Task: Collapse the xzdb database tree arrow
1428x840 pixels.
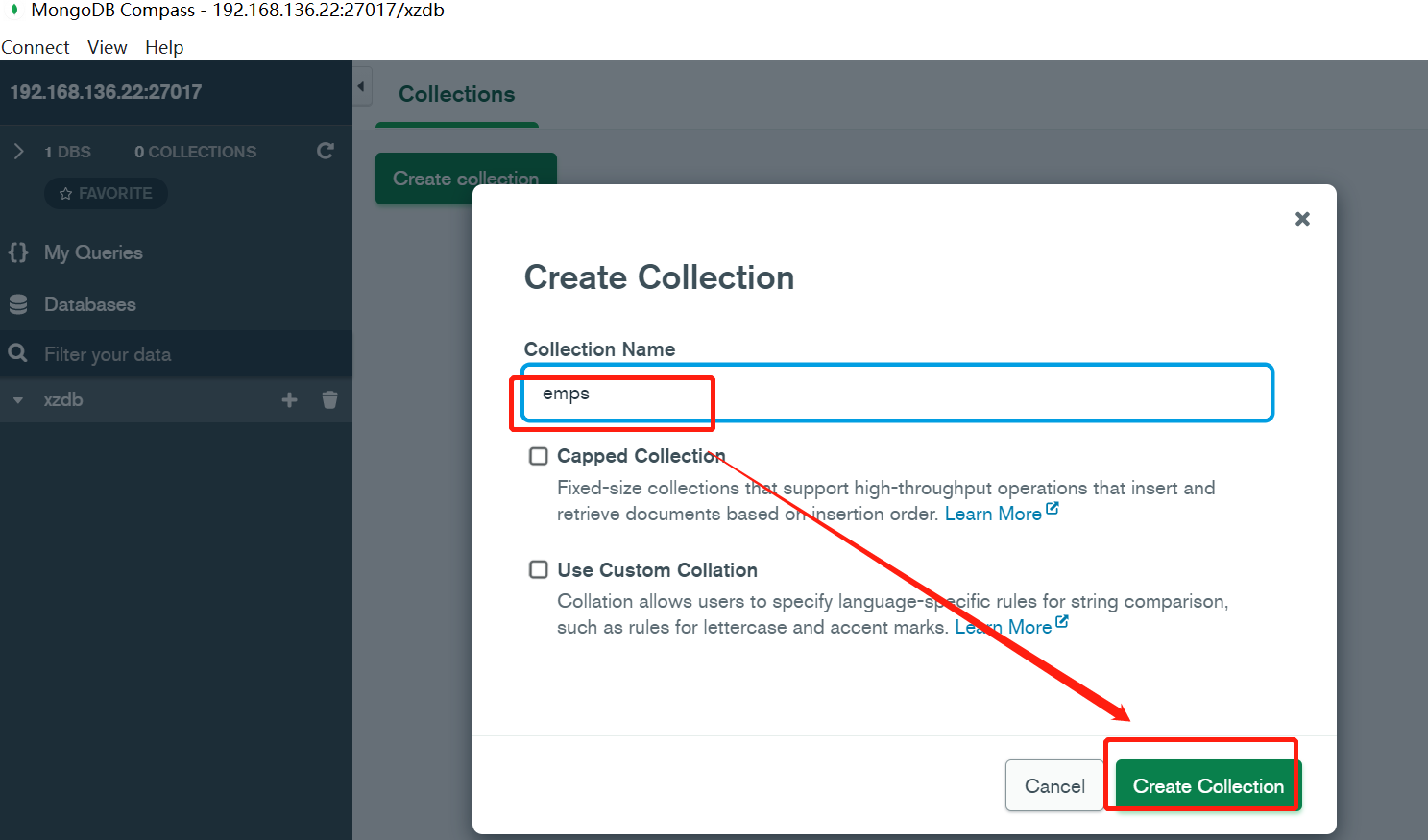Action: point(18,400)
